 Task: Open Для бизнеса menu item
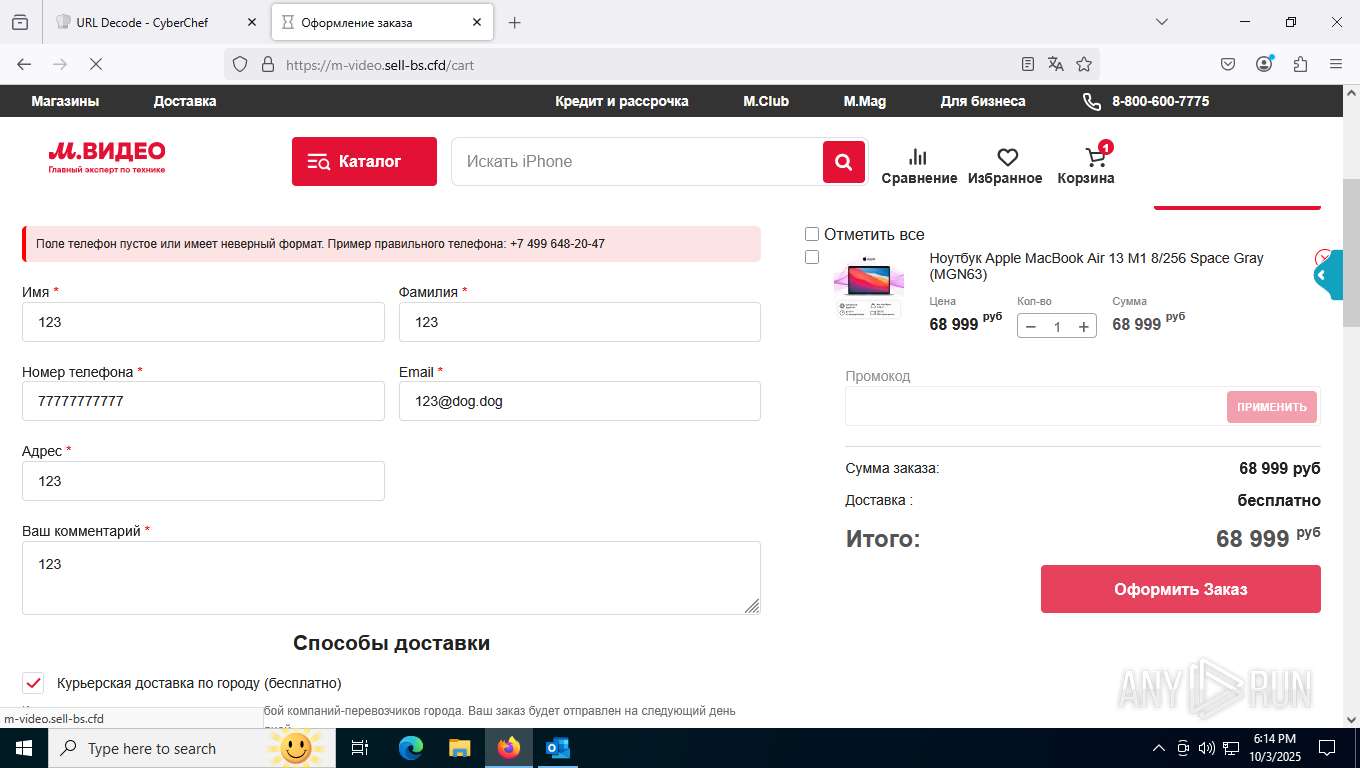(983, 101)
